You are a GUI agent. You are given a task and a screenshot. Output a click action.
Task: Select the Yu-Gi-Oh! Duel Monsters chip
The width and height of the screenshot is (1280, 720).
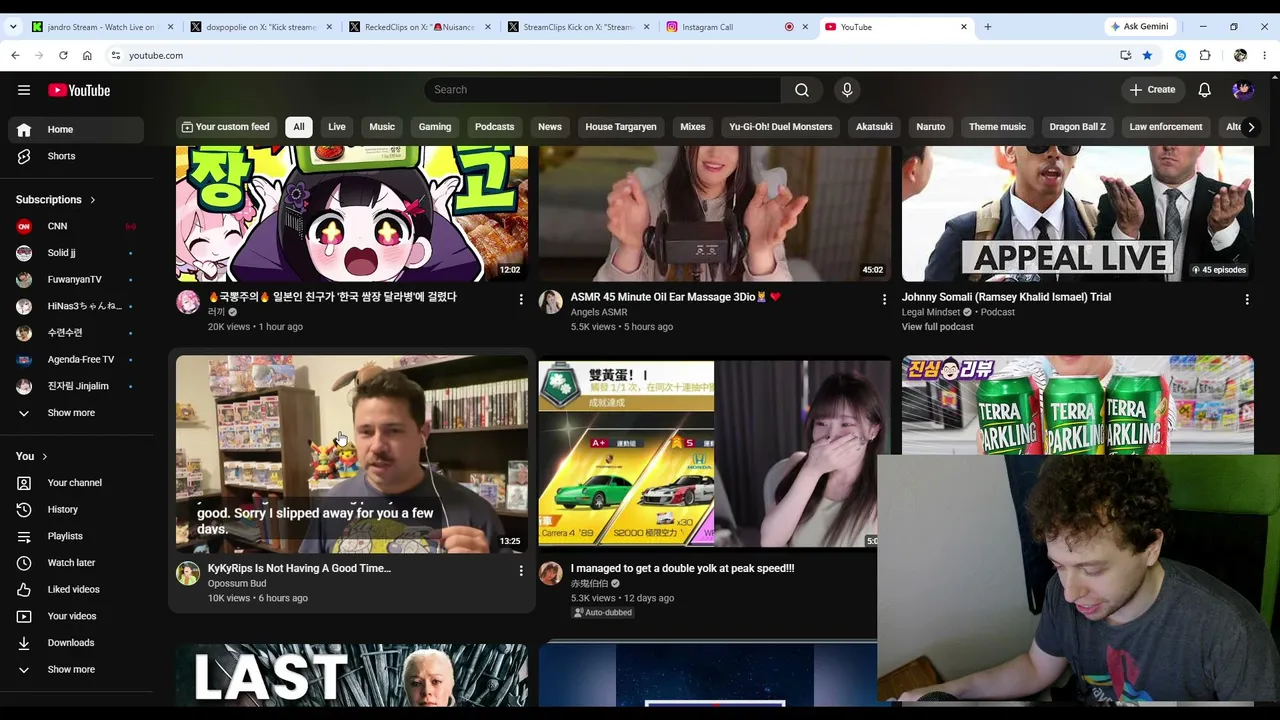coord(781,127)
